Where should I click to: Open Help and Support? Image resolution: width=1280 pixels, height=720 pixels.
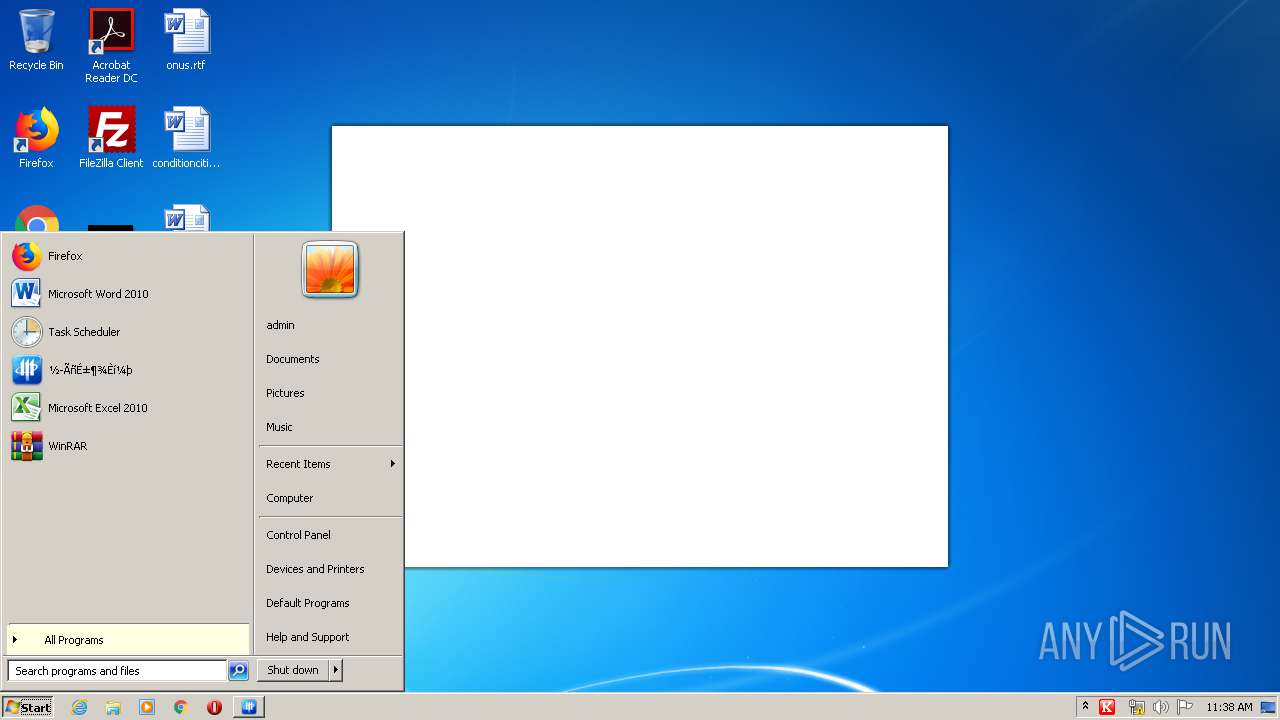330,637
